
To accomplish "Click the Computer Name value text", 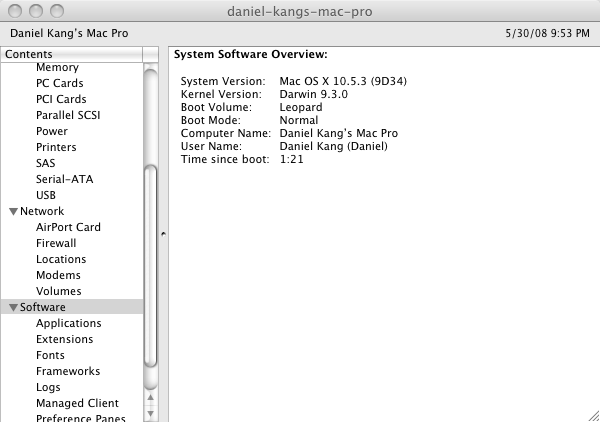I will click(339, 134).
